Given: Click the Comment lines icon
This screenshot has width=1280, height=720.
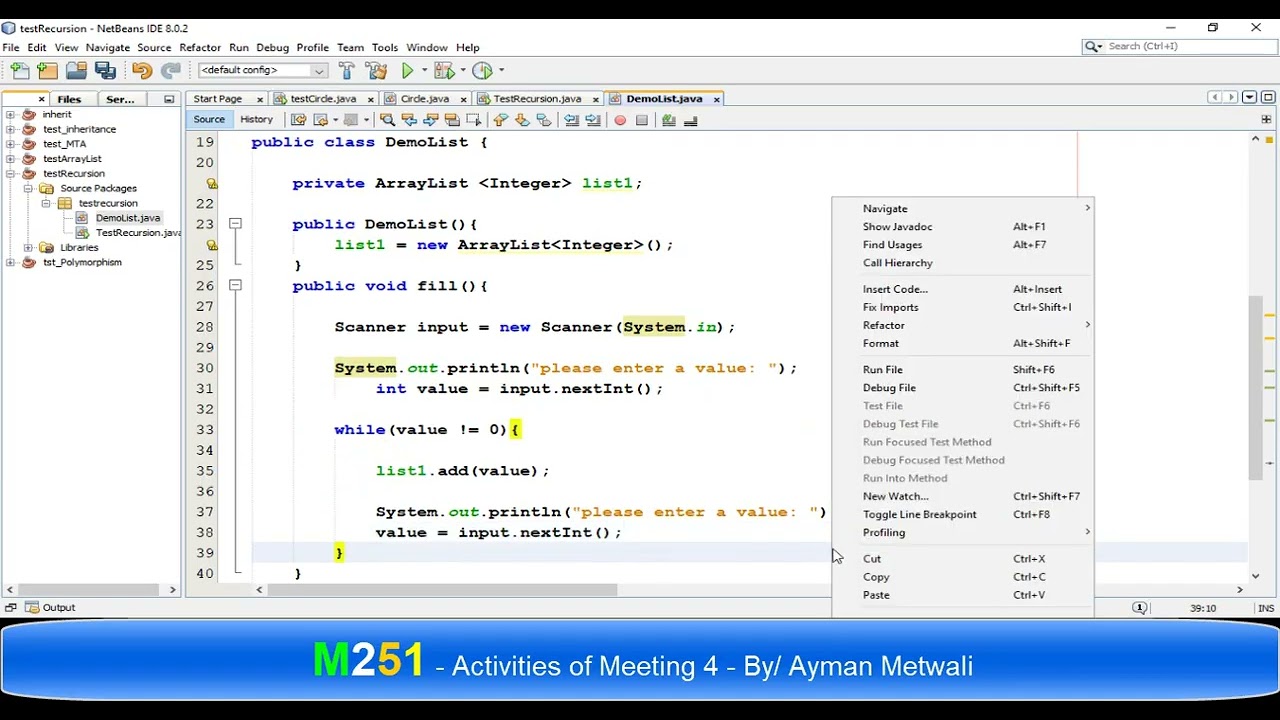Looking at the screenshot, I should click(x=668, y=120).
